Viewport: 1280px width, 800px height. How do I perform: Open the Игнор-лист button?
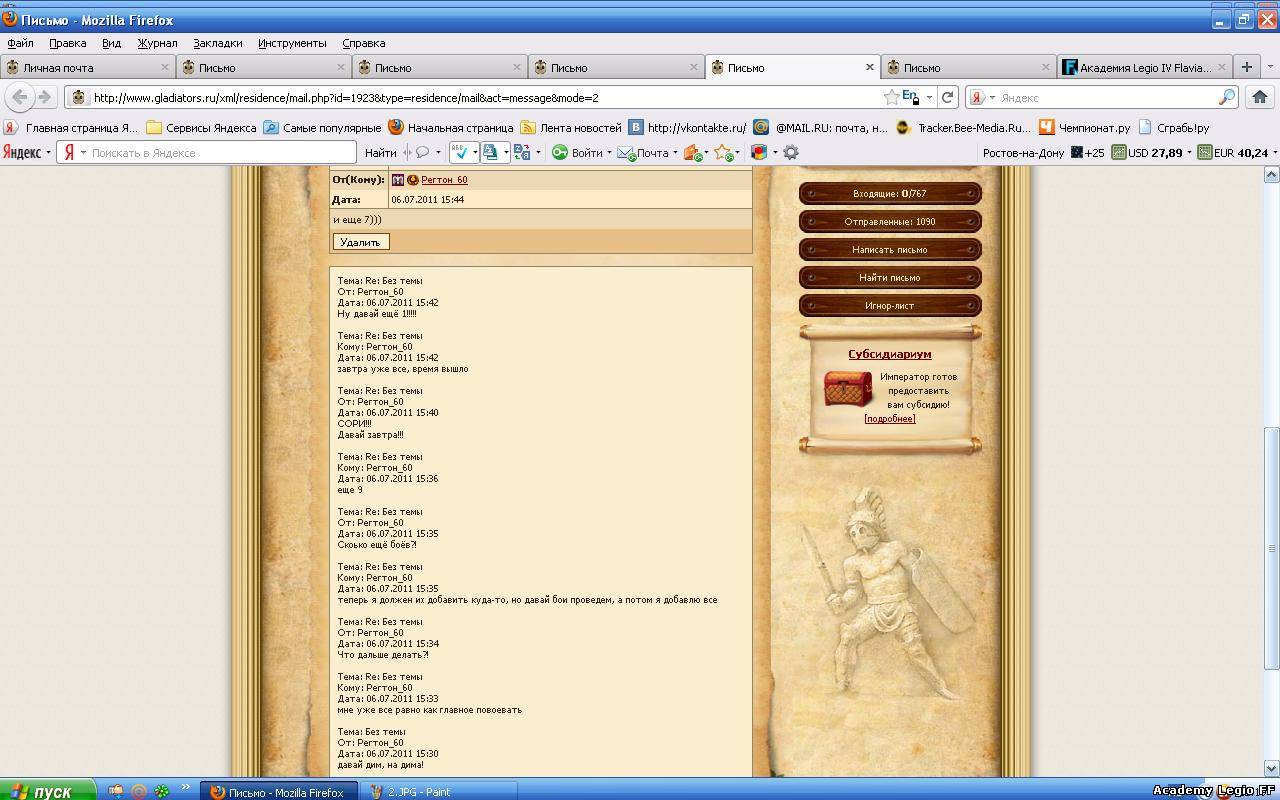890,306
